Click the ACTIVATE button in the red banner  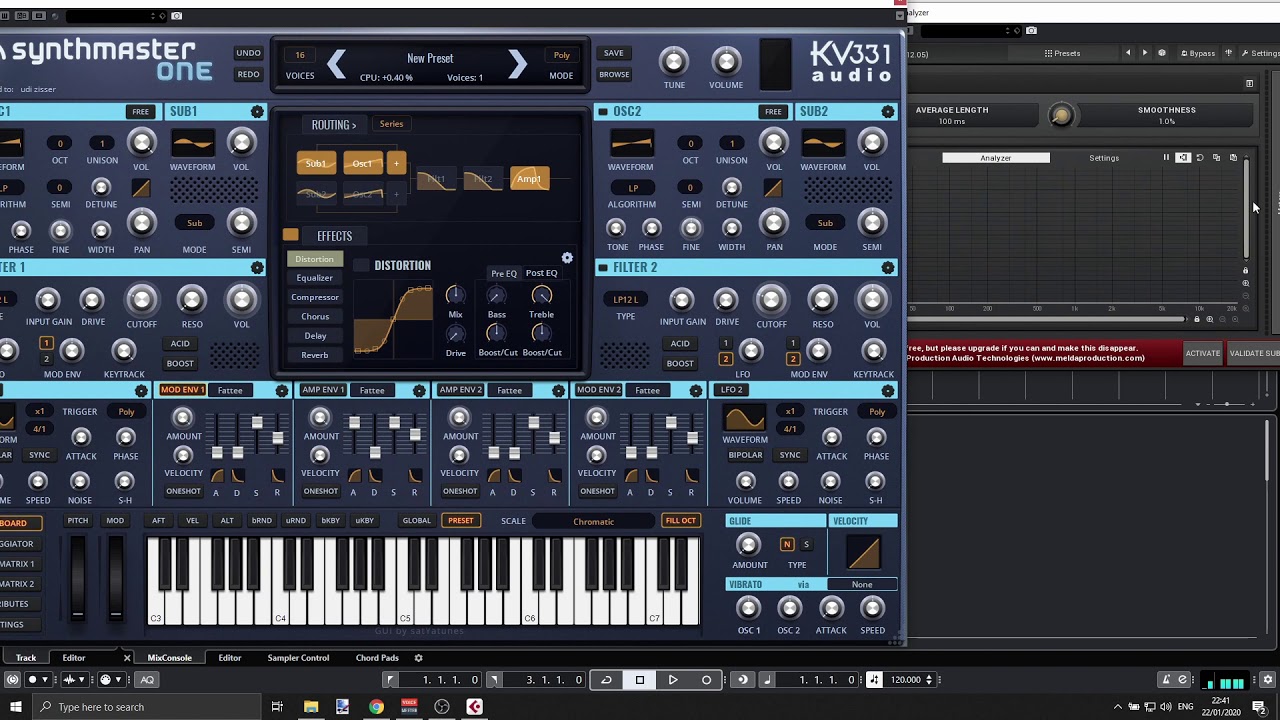[1202, 353]
